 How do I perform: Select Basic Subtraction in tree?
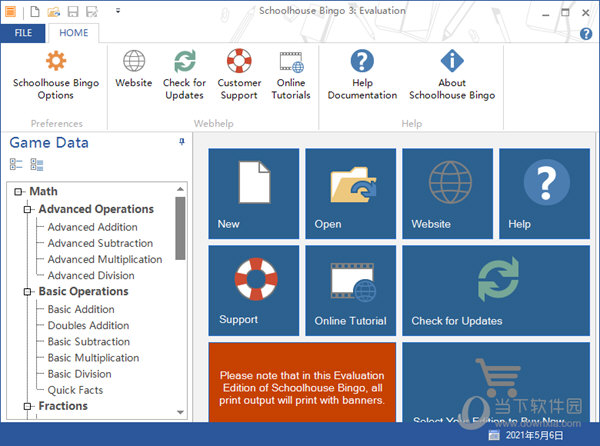89,342
